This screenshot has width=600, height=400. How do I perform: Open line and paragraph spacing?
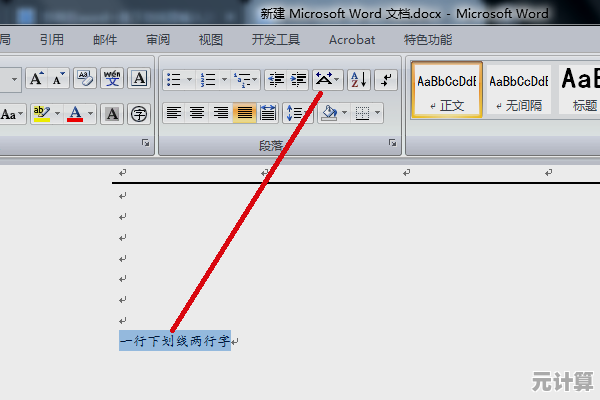coord(298,113)
